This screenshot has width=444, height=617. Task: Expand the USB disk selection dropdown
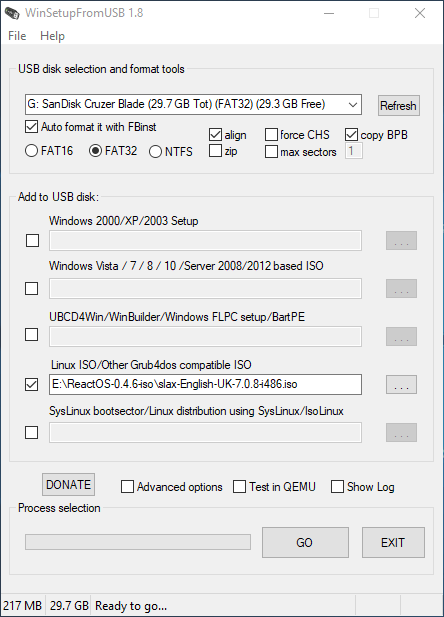click(x=353, y=105)
